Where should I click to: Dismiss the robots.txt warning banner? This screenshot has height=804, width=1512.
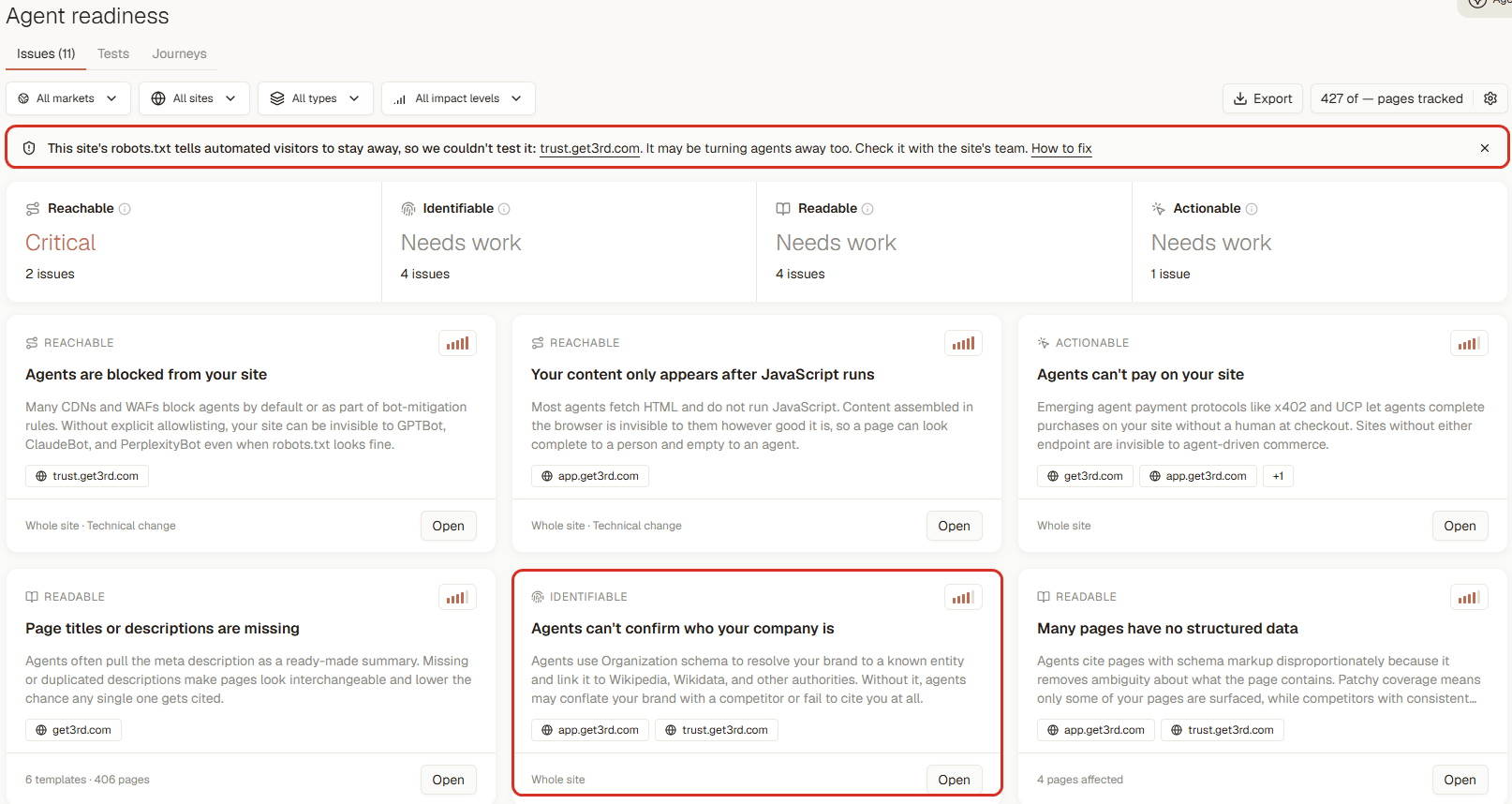1485,148
